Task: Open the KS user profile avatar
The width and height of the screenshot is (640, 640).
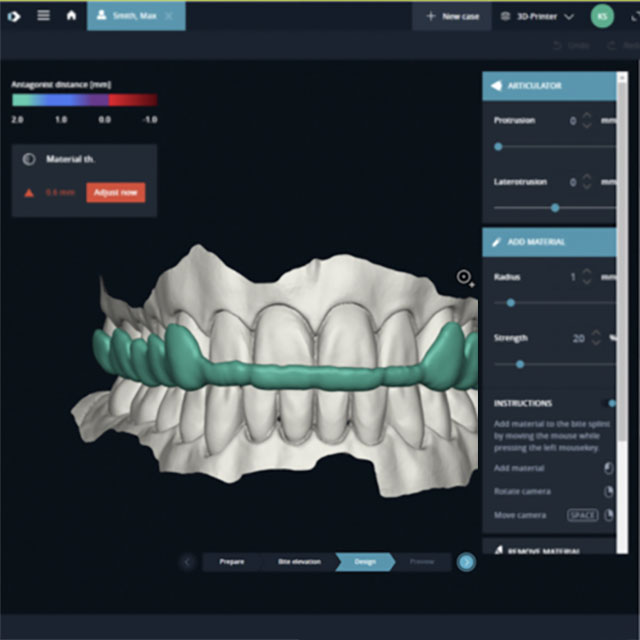Action: tap(601, 16)
